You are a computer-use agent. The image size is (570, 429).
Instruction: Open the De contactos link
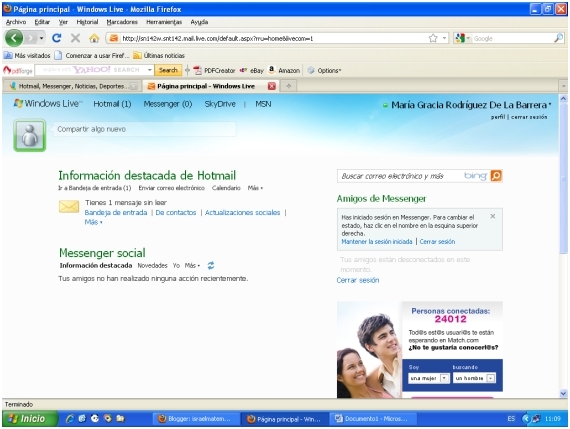pos(176,213)
